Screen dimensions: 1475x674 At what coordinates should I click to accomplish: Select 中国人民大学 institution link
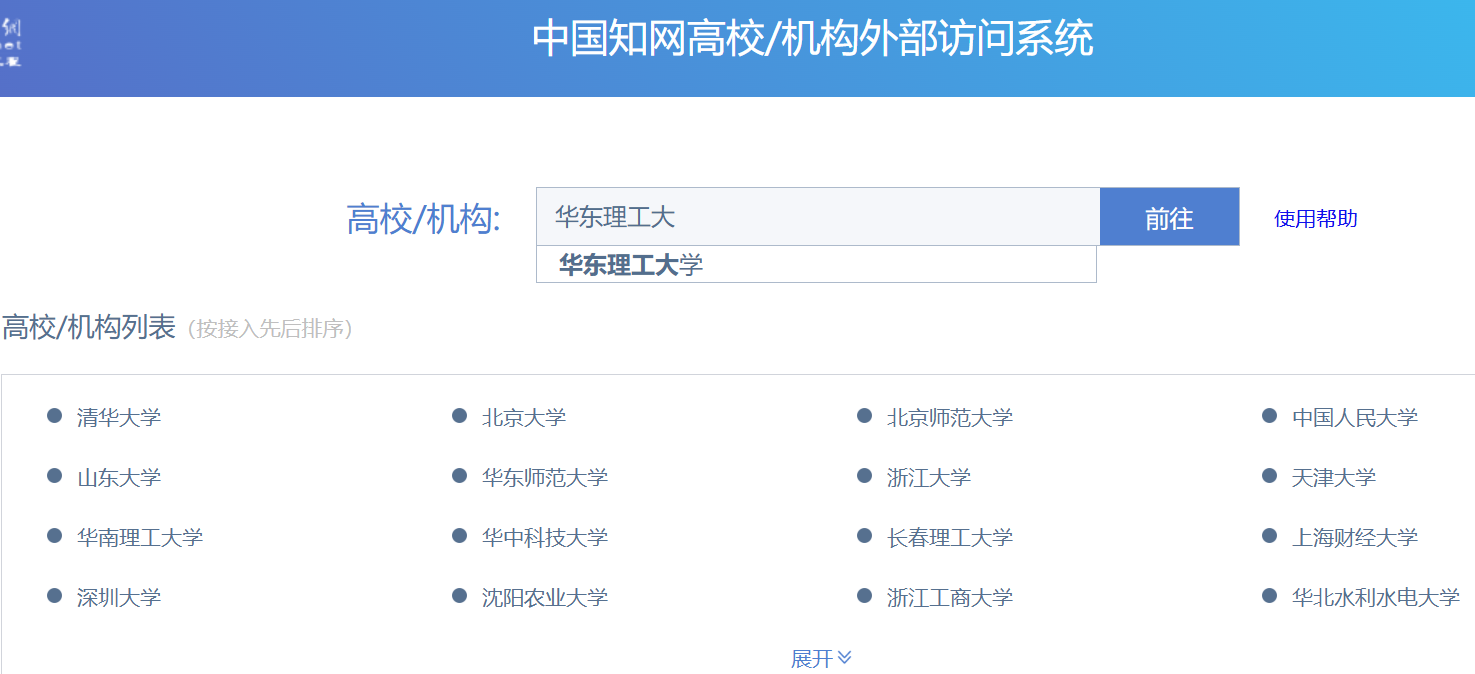[1355, 417]
